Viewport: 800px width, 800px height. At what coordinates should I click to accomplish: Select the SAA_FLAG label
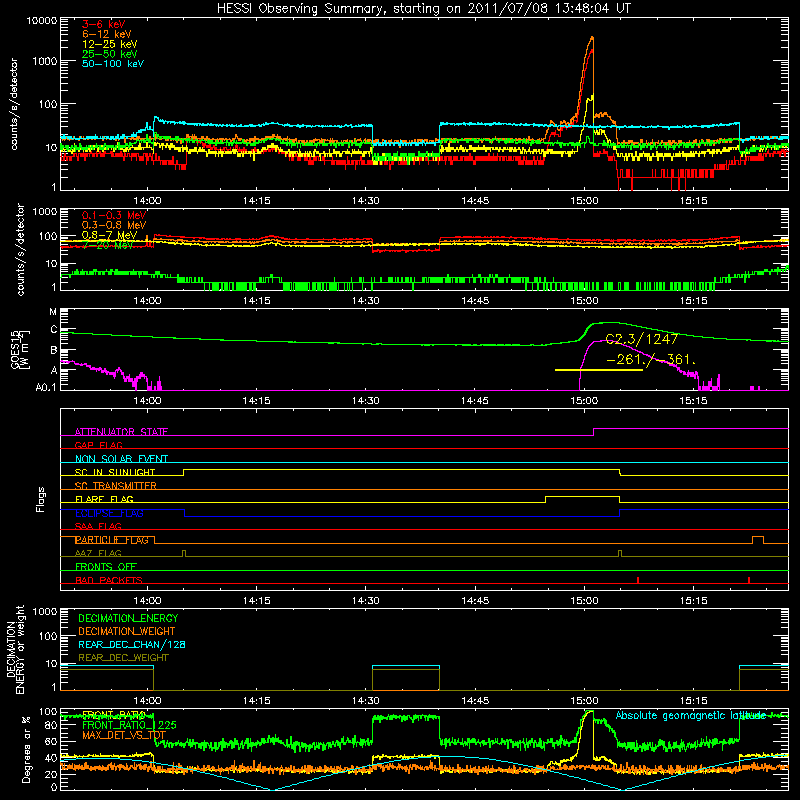[x=98, y=526]
